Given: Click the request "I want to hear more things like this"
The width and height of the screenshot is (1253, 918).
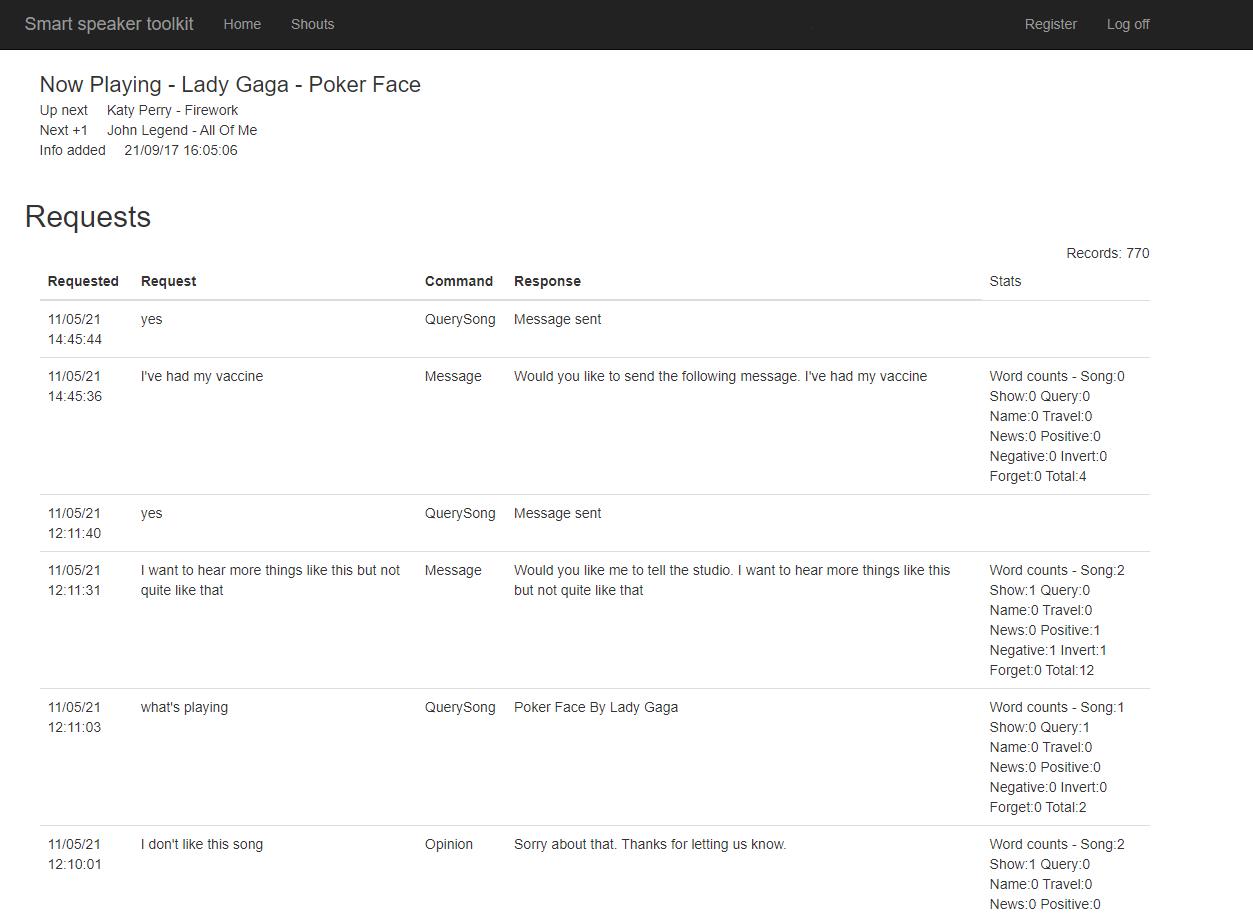Looking at the screenshot, I should (x=270, y=580).
